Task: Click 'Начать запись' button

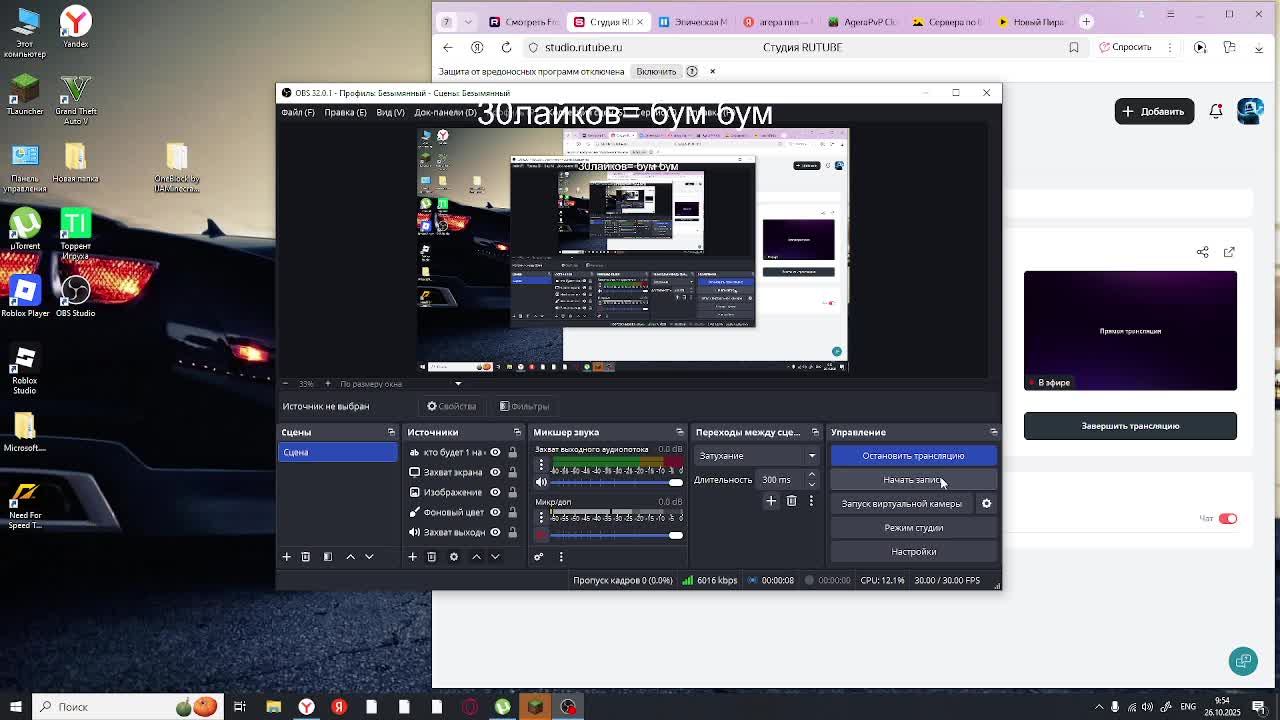Action: (x=913, y=480)
